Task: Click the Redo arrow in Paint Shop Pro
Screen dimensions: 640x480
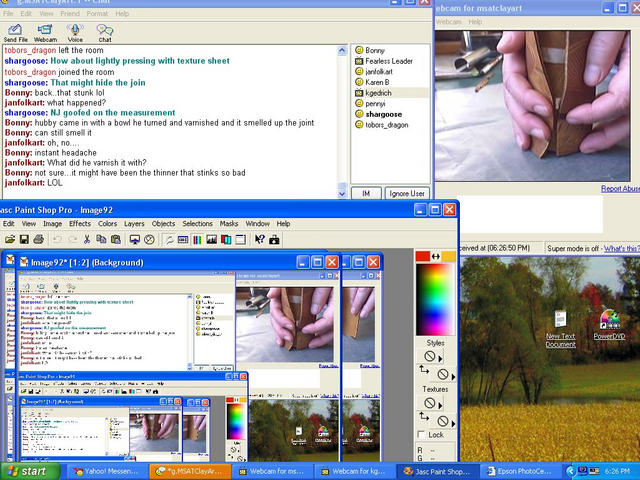Action: point(72,240)
